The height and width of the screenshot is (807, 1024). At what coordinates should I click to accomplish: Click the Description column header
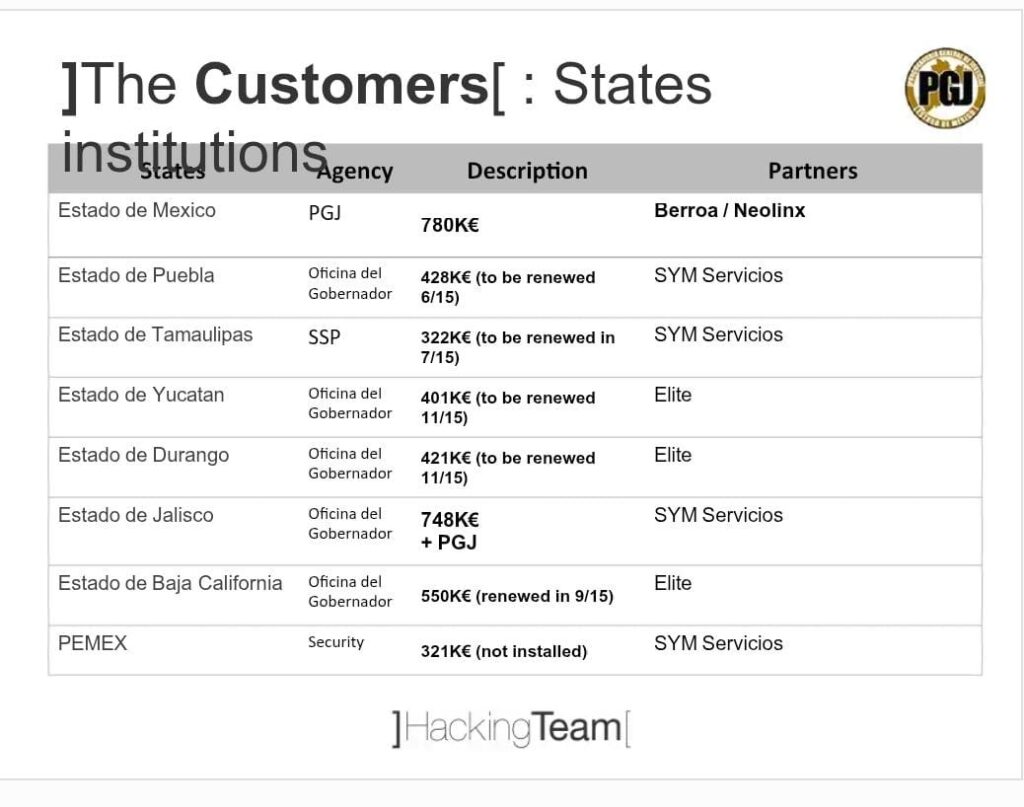(527, 171)
